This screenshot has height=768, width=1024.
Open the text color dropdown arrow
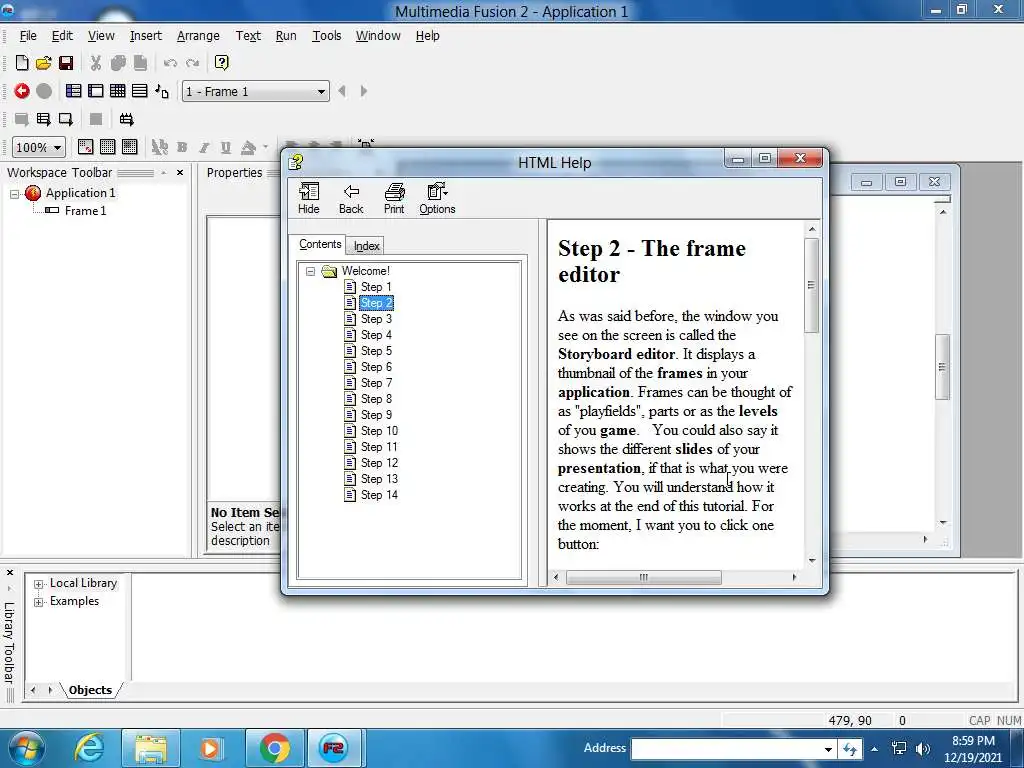pos(265,148)
